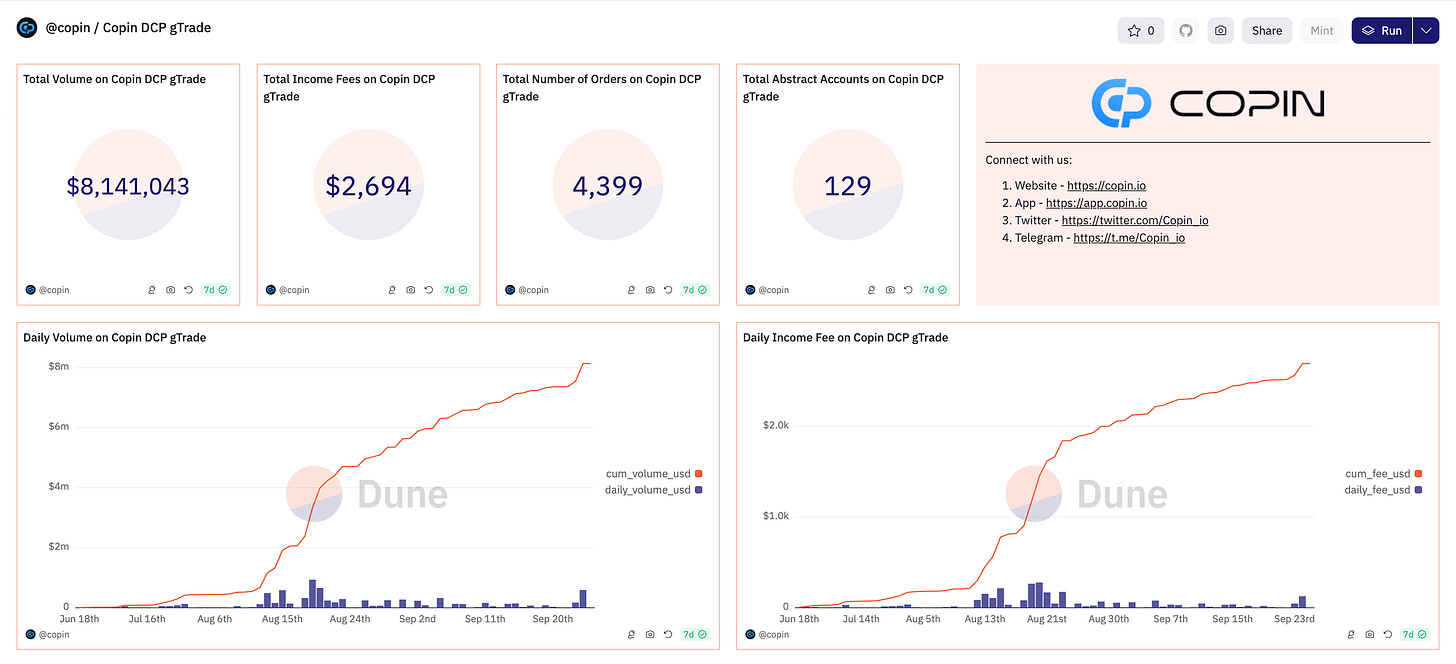The image size is (1456, 664).
Task: Take a dashboard screenshot with the header camera icon
Action: (x=1220, y=31)
